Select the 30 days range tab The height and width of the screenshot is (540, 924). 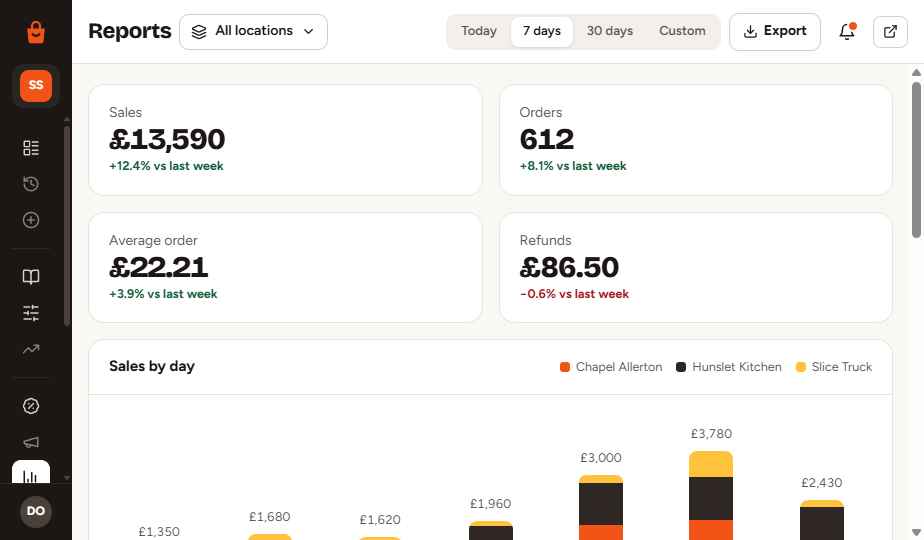point(609,31)
